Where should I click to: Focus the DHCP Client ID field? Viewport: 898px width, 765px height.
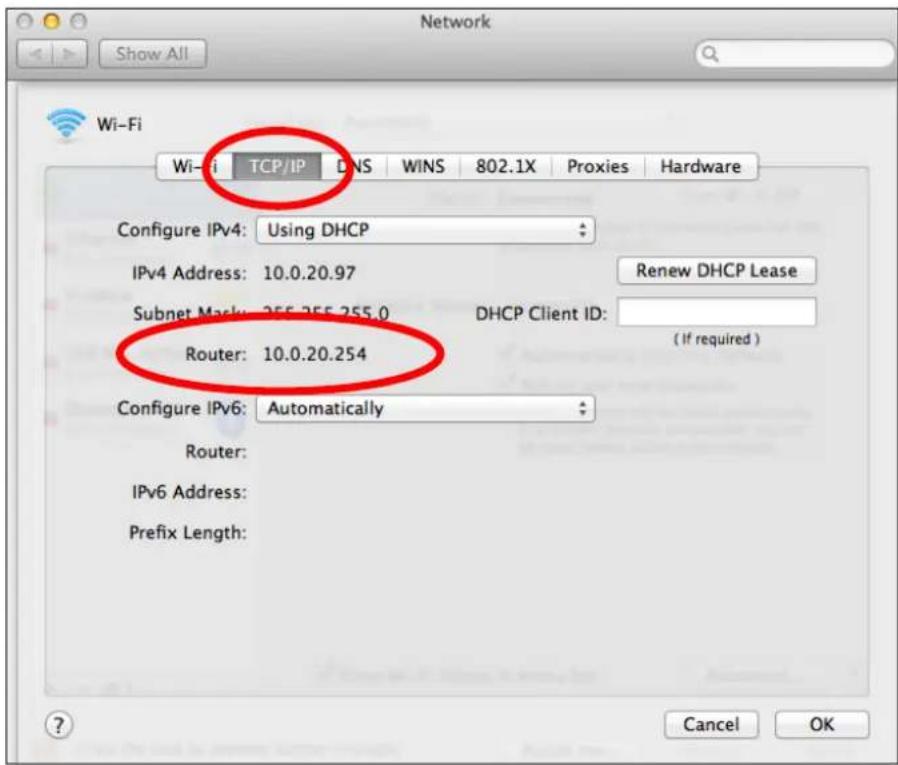[x=716, y=312]
